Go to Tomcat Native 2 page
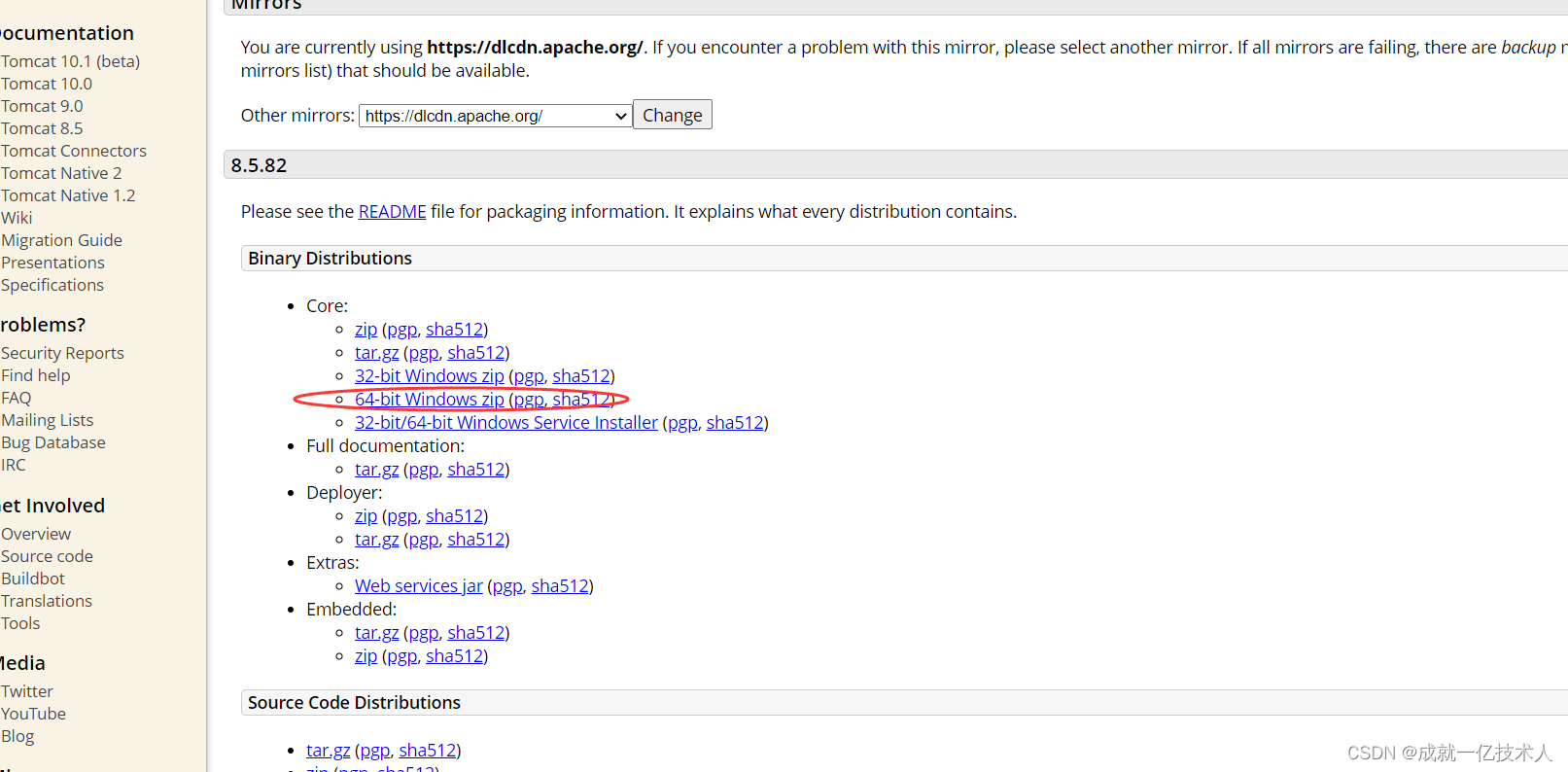Viewport: 1568px width, 772px height. pos(61,173)
